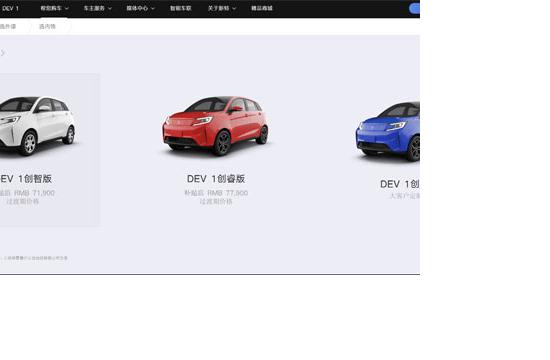Click the DEV 1创睿版 model title
This screenshot has width=550, height=360.
click(216, 179)
